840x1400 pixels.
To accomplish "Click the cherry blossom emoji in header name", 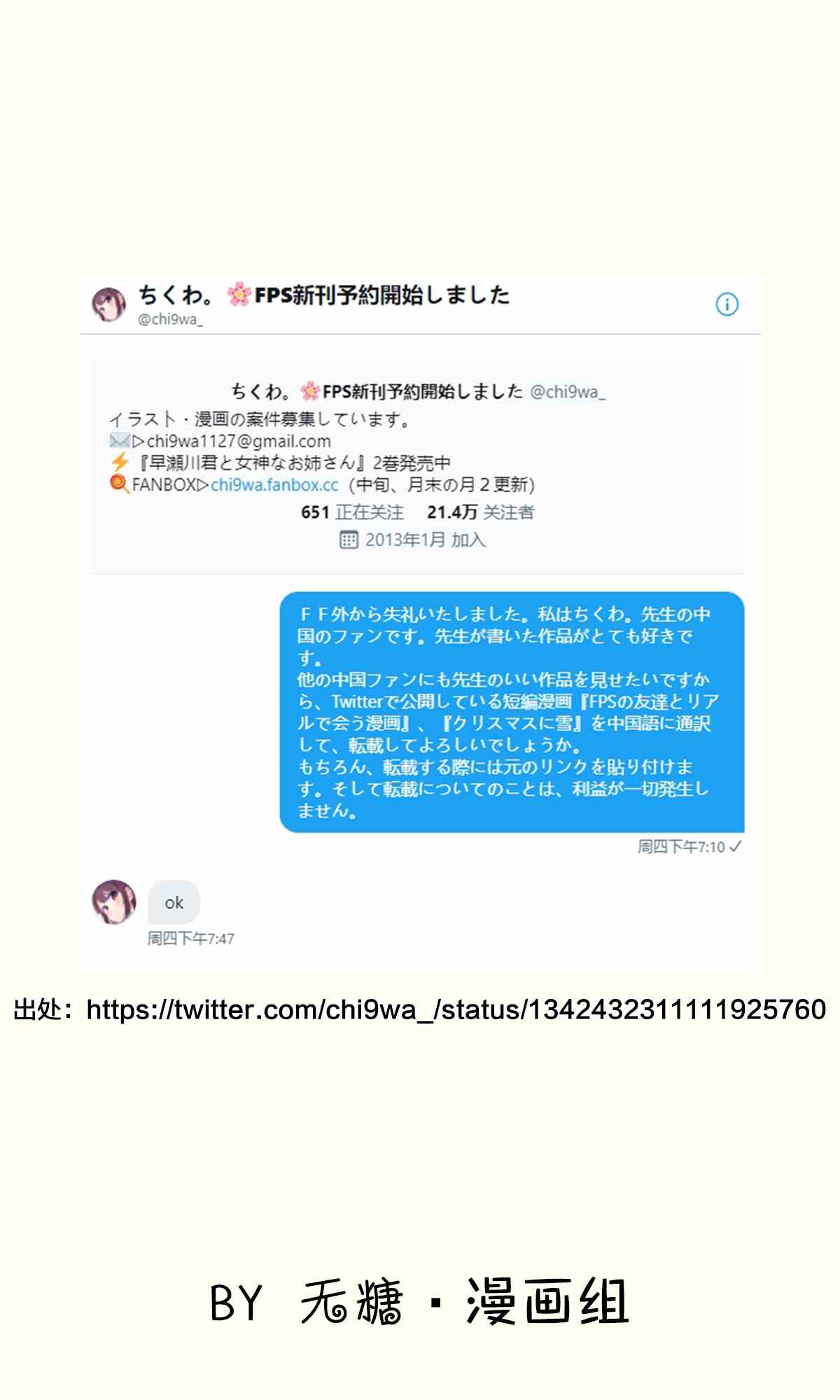I will click(239, 295).
